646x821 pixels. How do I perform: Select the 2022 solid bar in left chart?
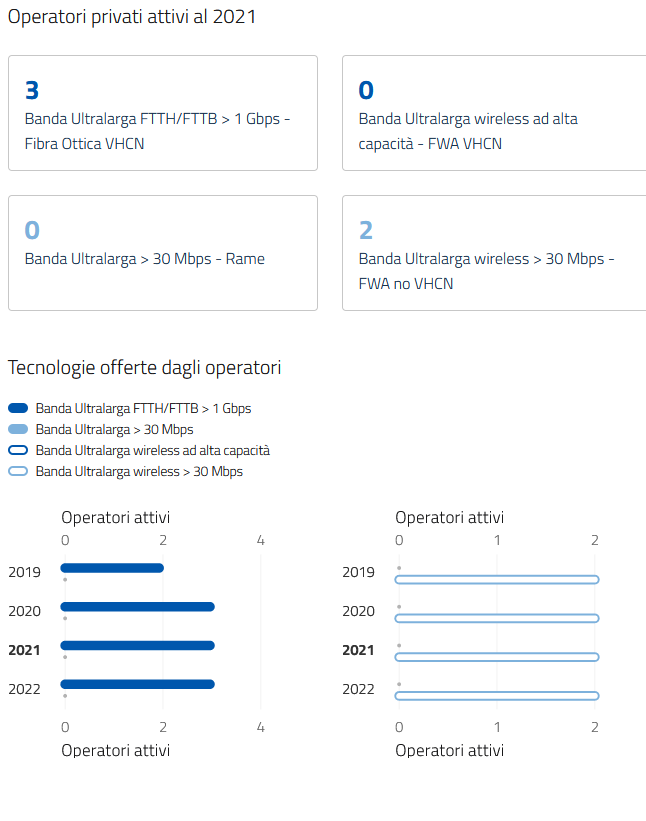(x=138, y=685)
